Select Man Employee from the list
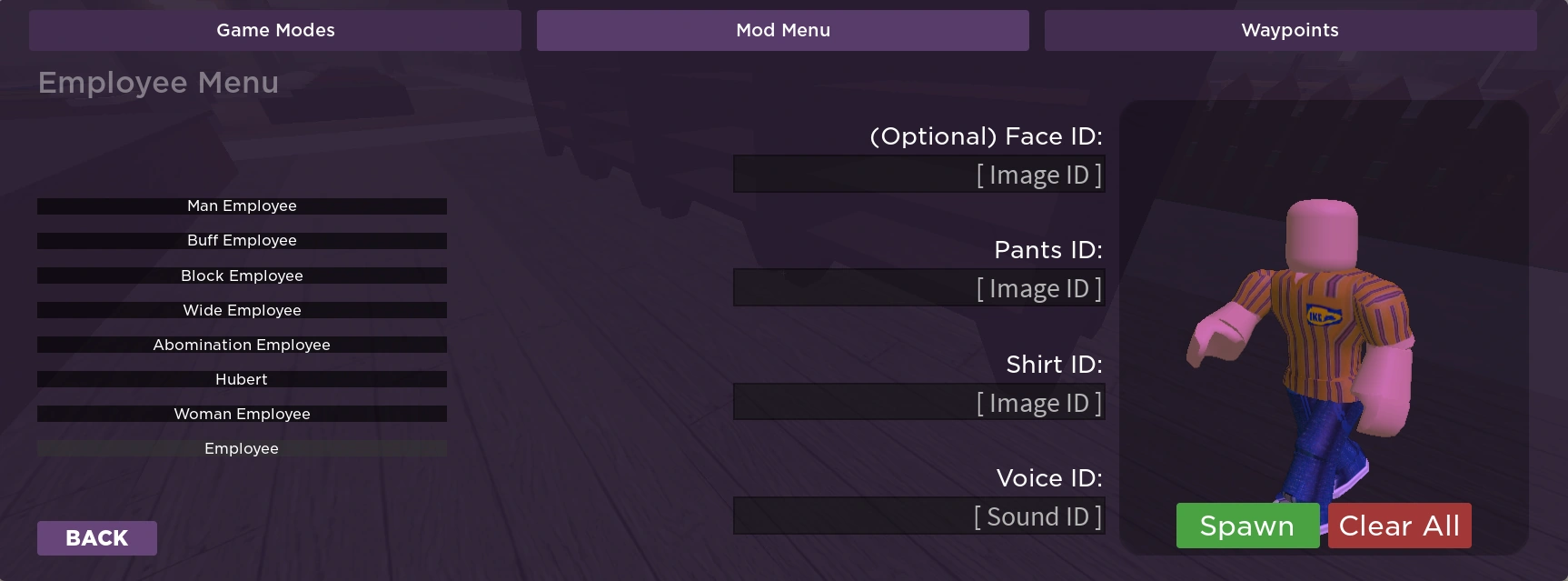Screen dimensions: 1568x581 pos(242,206)
